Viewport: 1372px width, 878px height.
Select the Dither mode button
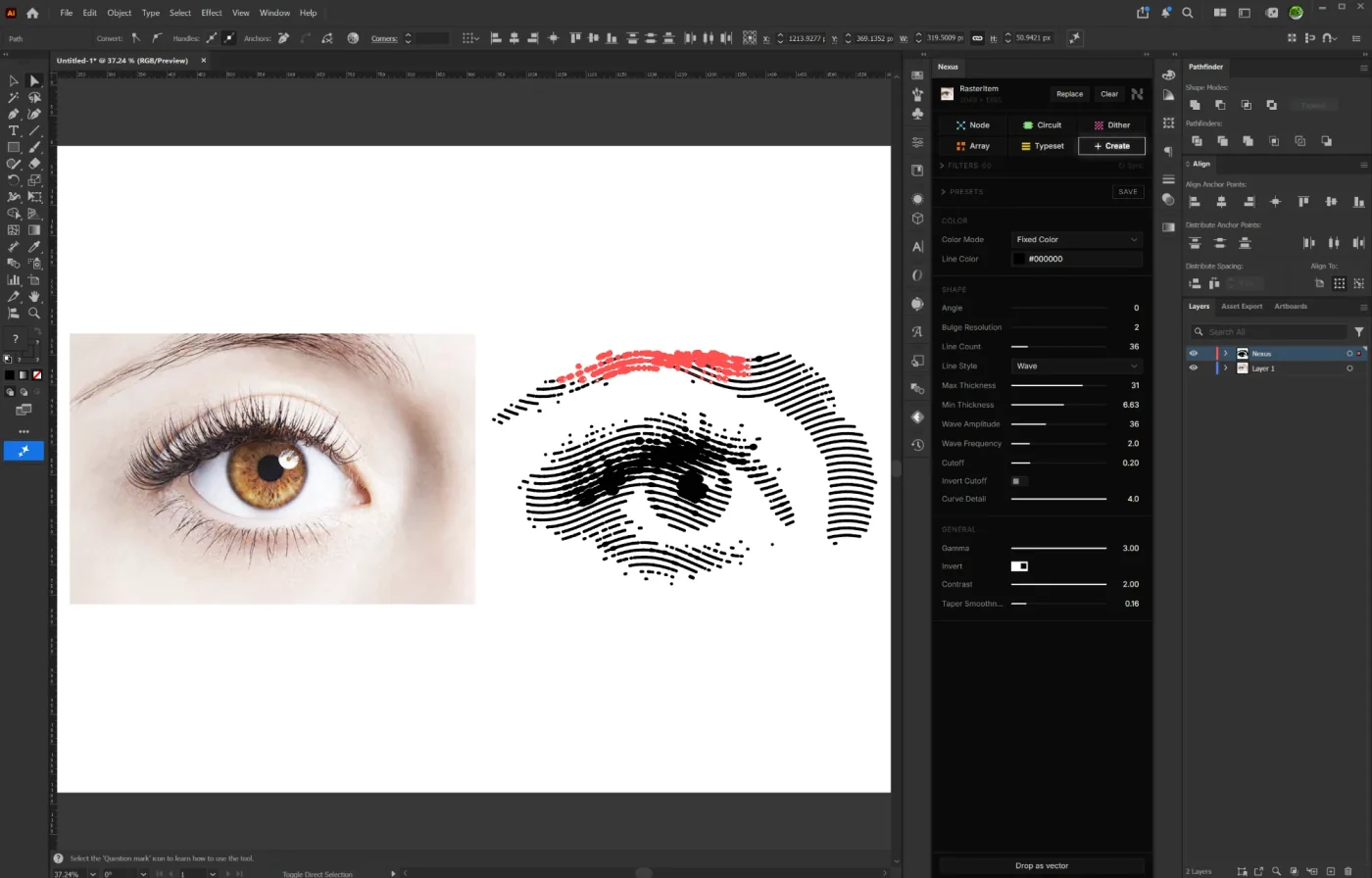[1111, 125]
